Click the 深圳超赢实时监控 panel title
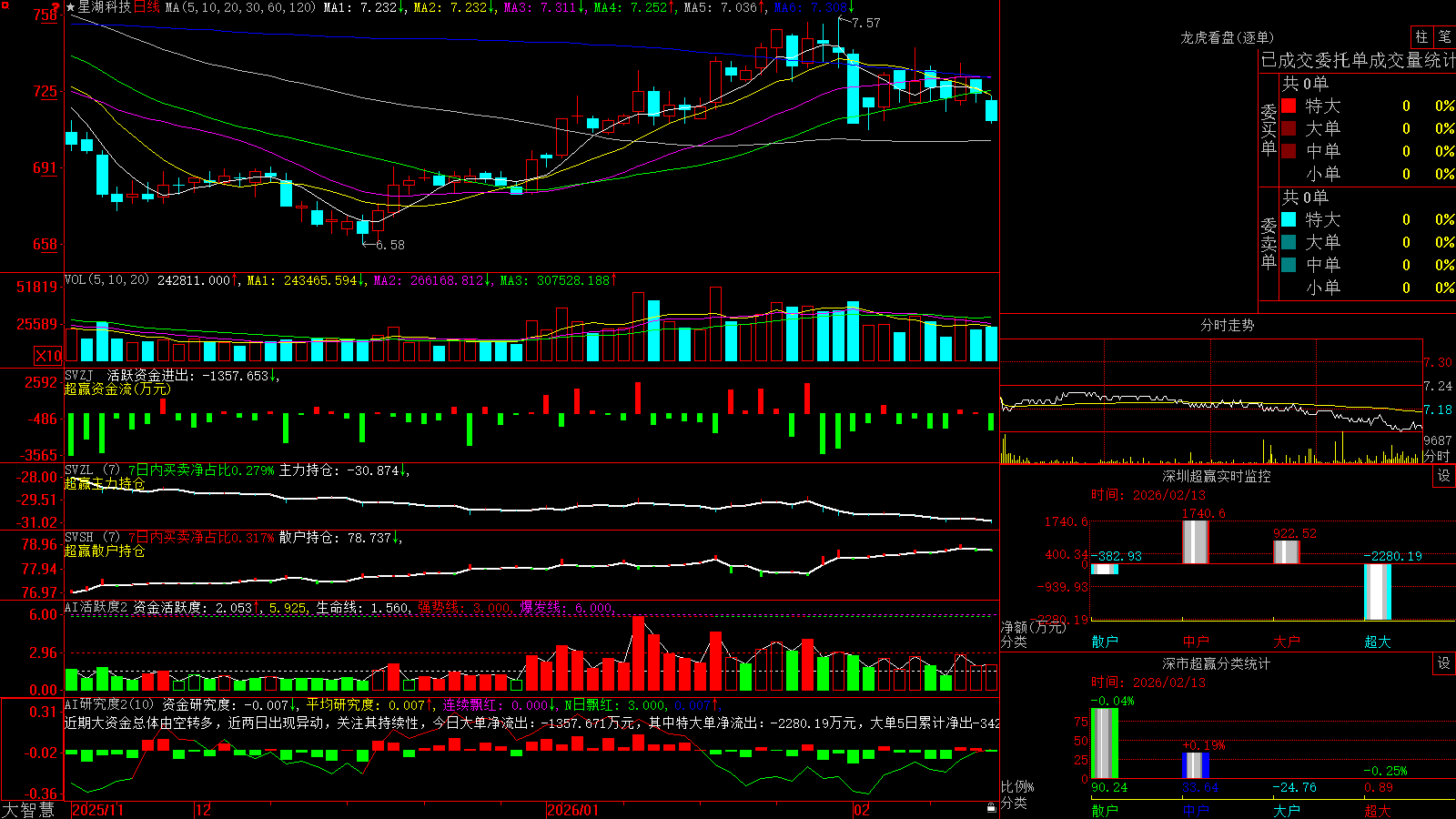Image resolution: width=1456 pixels, height=819 pixels. [1217, 476]
